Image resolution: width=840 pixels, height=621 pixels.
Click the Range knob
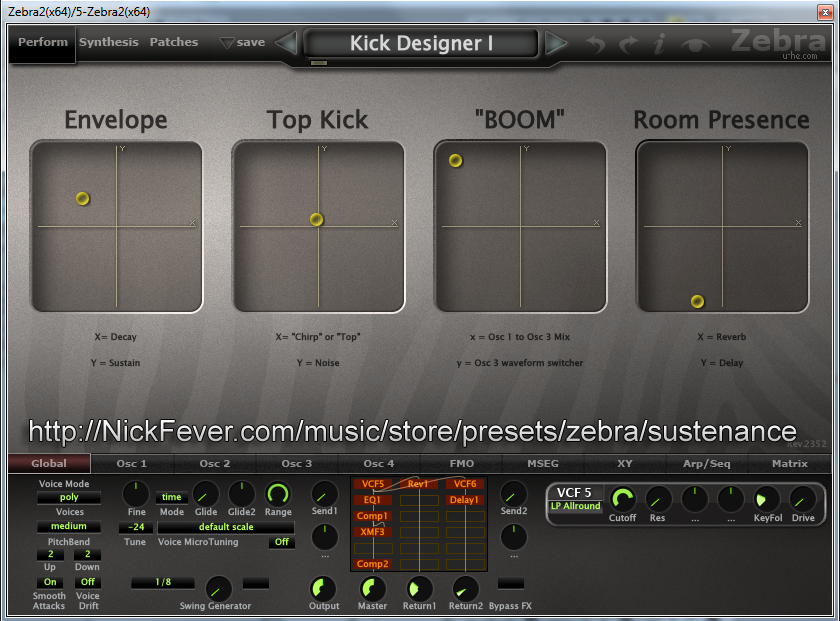pos(278,493)
